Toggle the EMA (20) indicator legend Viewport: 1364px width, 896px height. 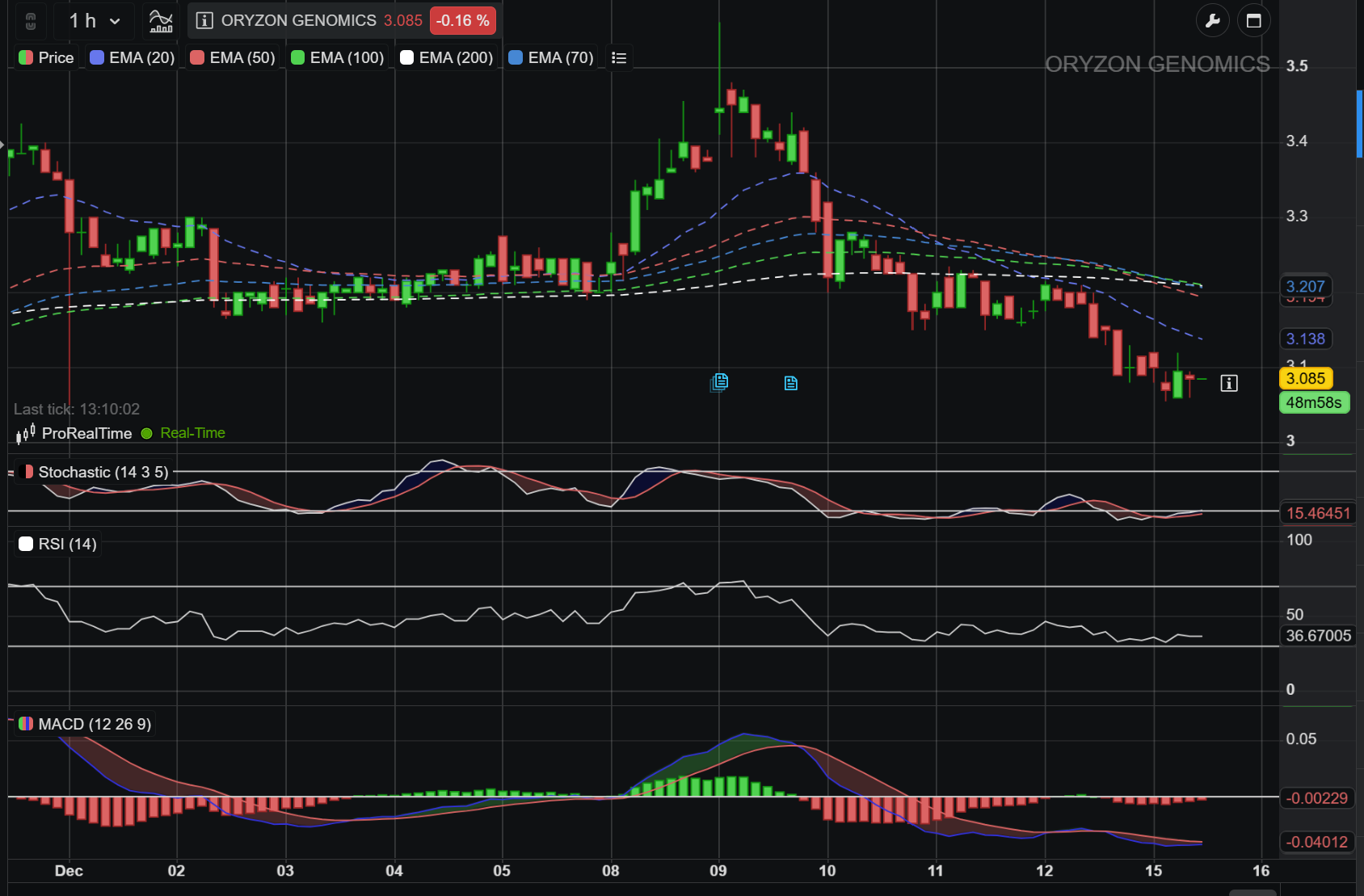(133, 57)
